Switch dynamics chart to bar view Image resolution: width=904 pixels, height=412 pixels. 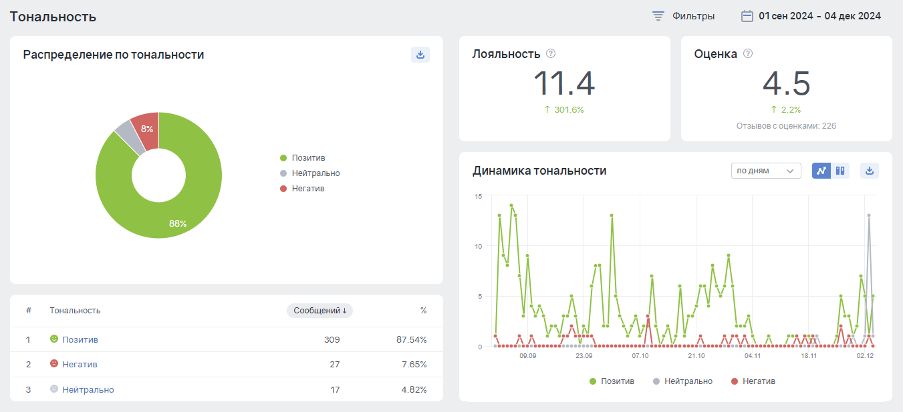click(840, 171)
